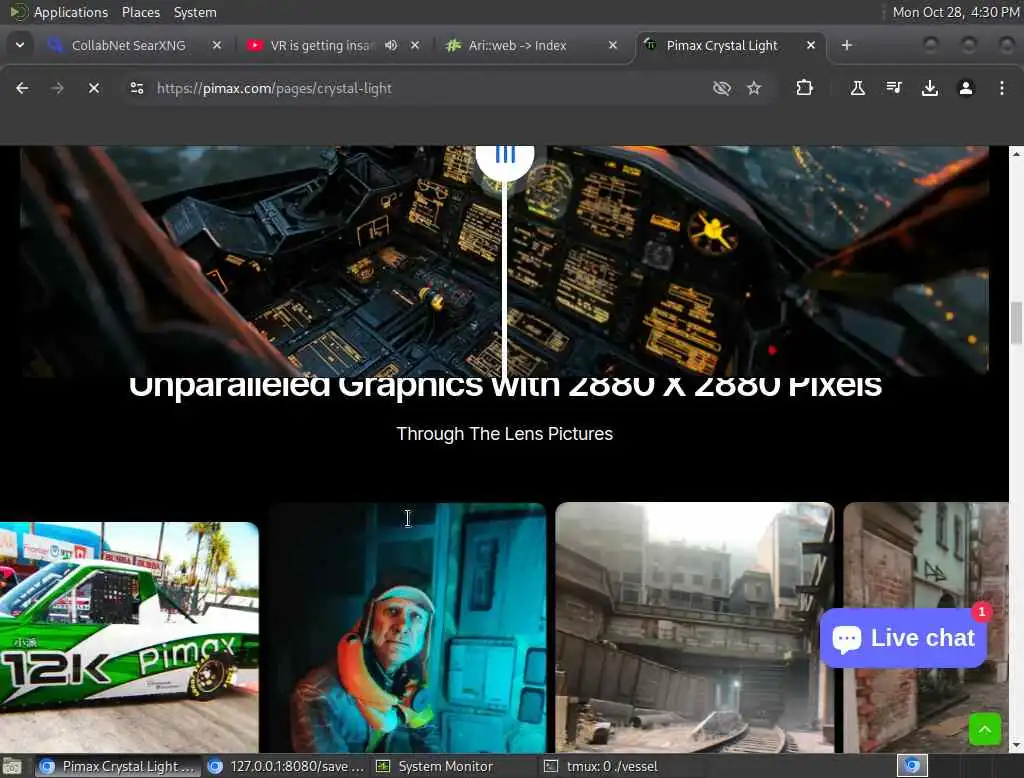
Task: Switch to Pimax Crystal Light taskbar window
Action: 118,766
